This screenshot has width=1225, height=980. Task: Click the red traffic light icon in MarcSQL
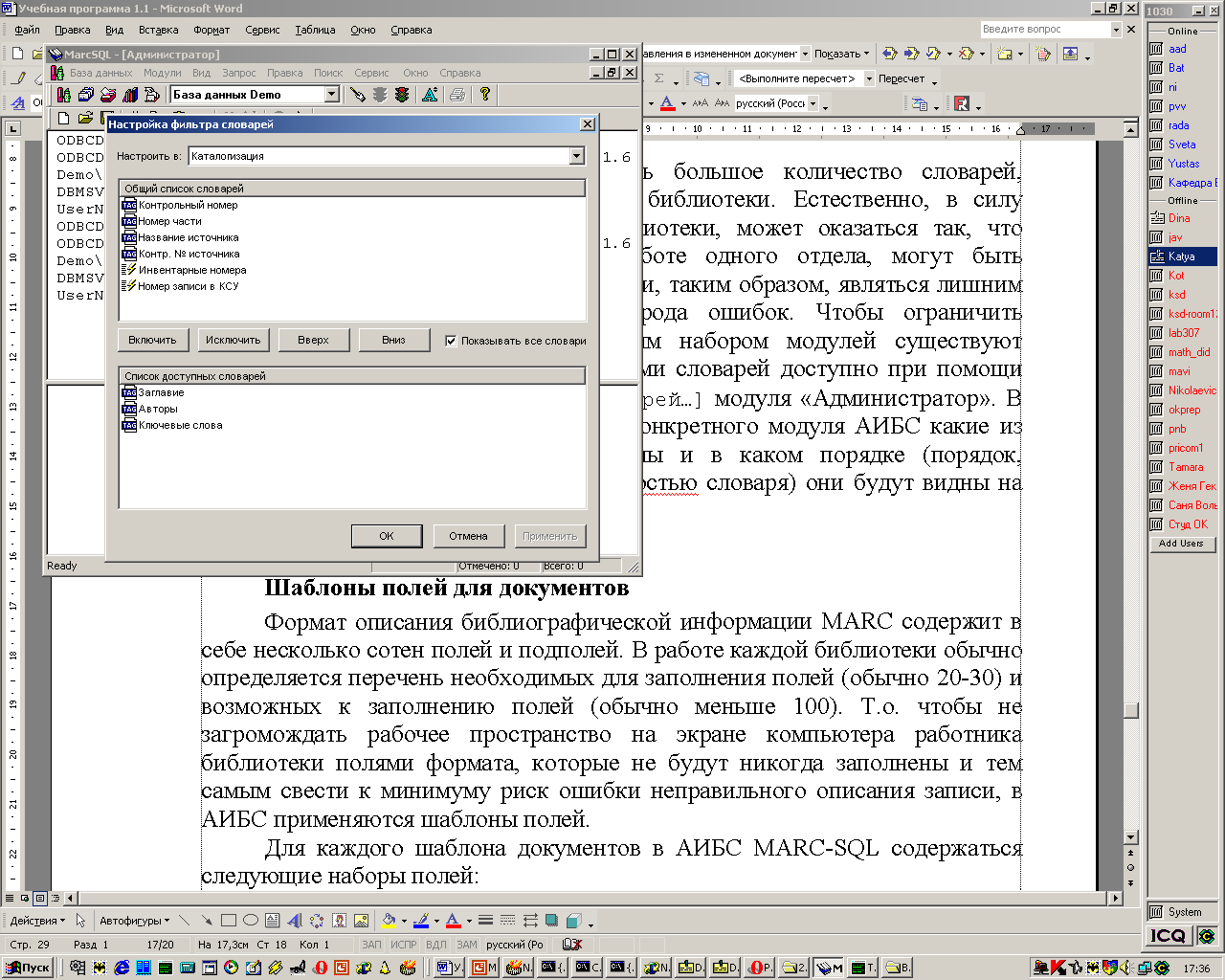click(401, 94)
